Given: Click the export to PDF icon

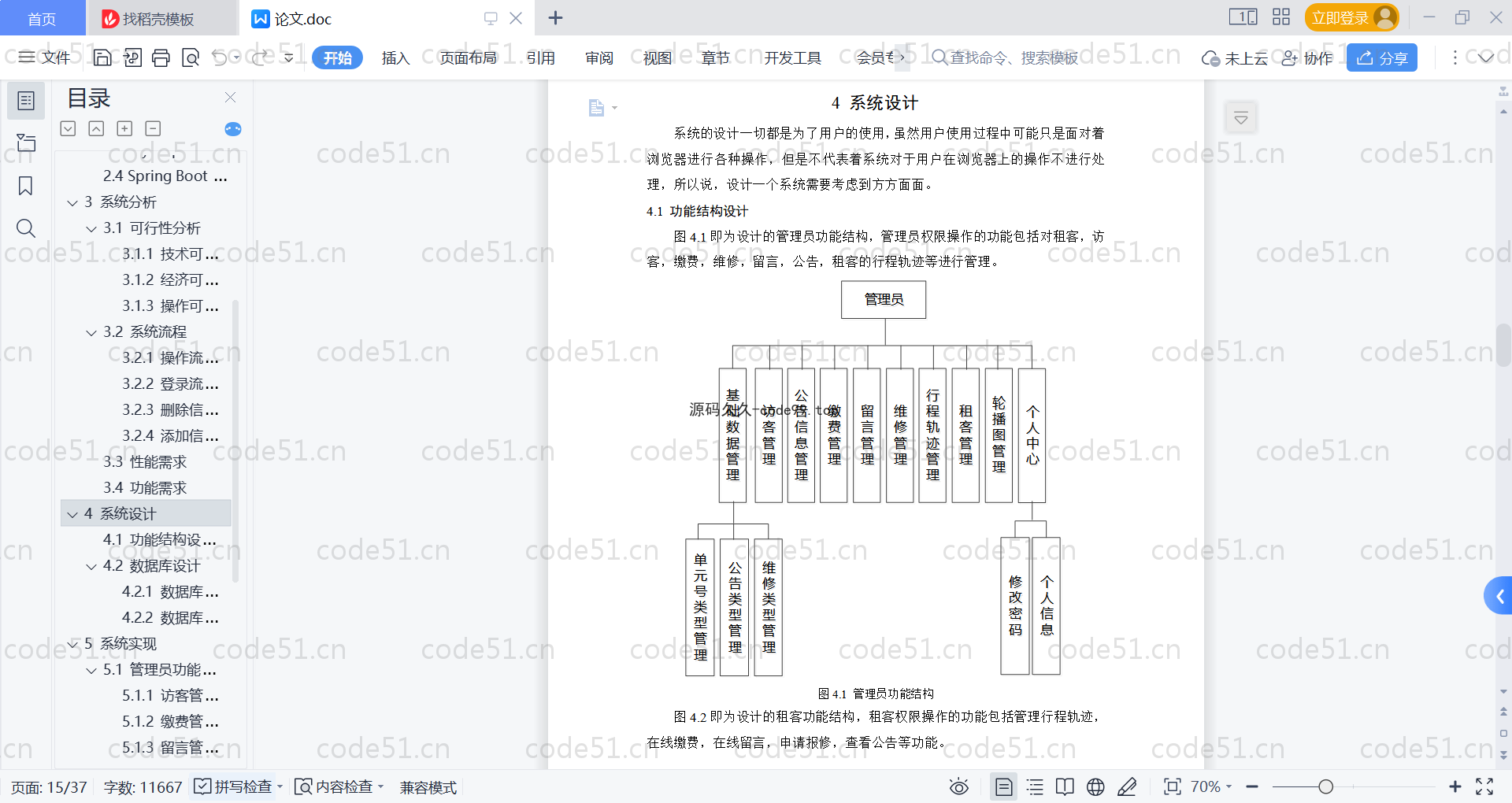Looking at the screenshot, I should [x=132, y=57].
